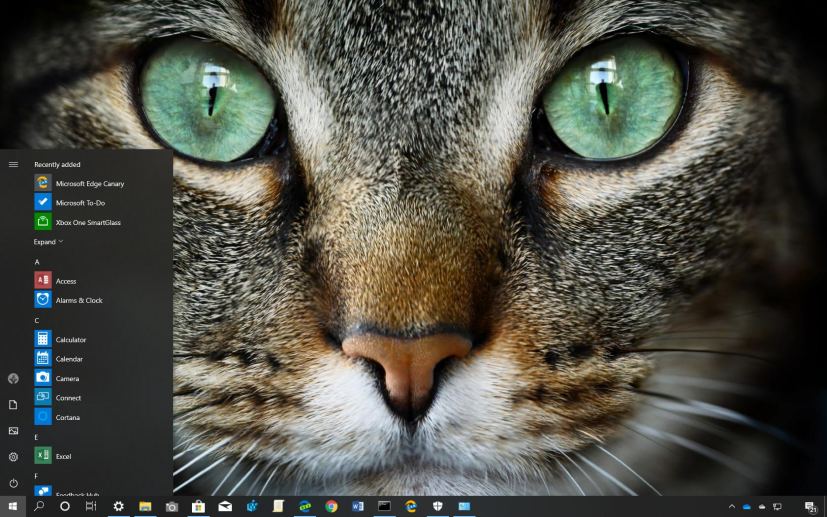The height and width of the screenshot is (517, 827).
Task: Open the blue OneDrive tray icon
Action: tap(747, 507)
